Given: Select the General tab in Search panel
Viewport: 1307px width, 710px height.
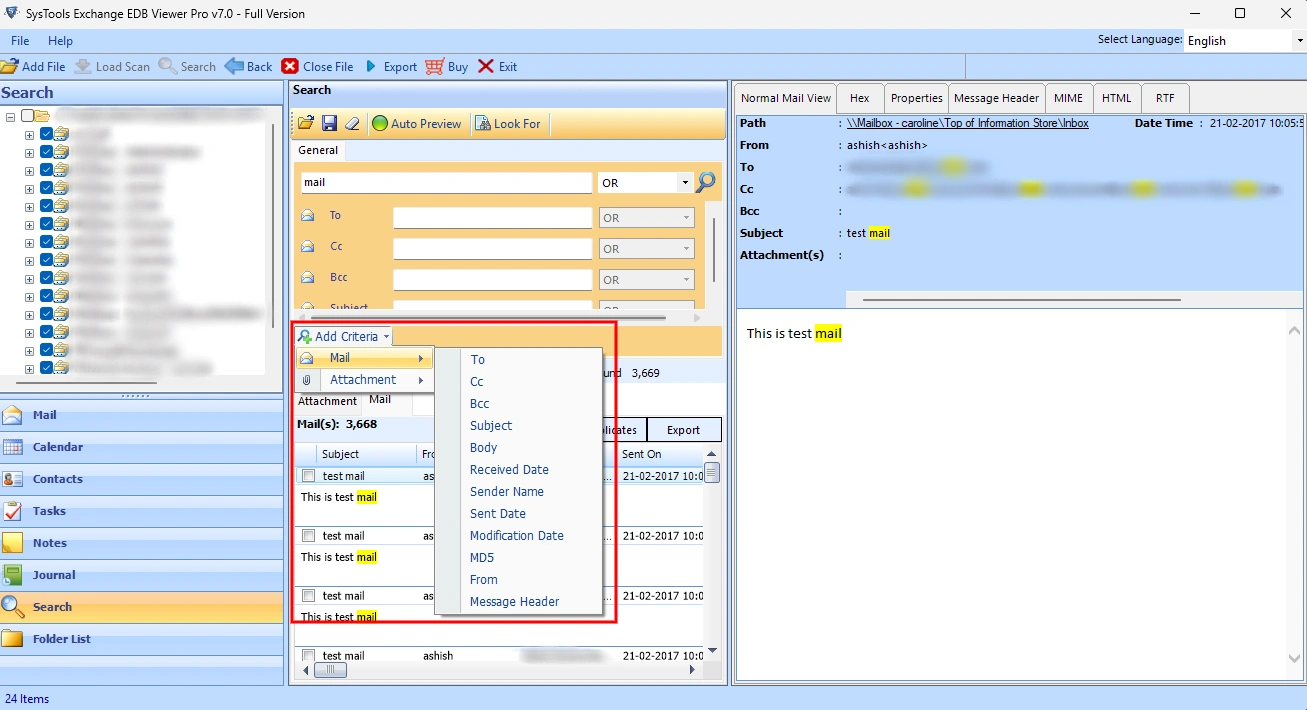Looking at the screenshot, I should pyautogui.click(x=318, y=150).
